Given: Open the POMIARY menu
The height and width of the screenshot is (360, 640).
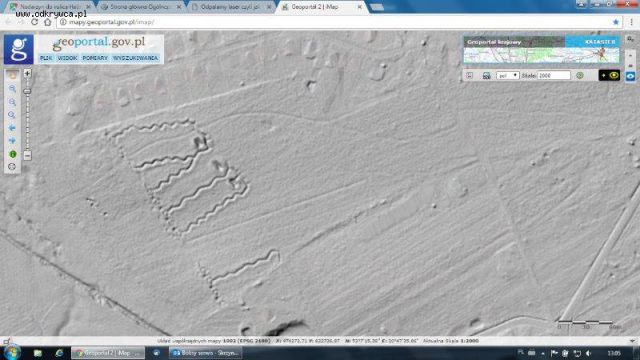Looking at the screenshot, I should click(x=95, y=58).
